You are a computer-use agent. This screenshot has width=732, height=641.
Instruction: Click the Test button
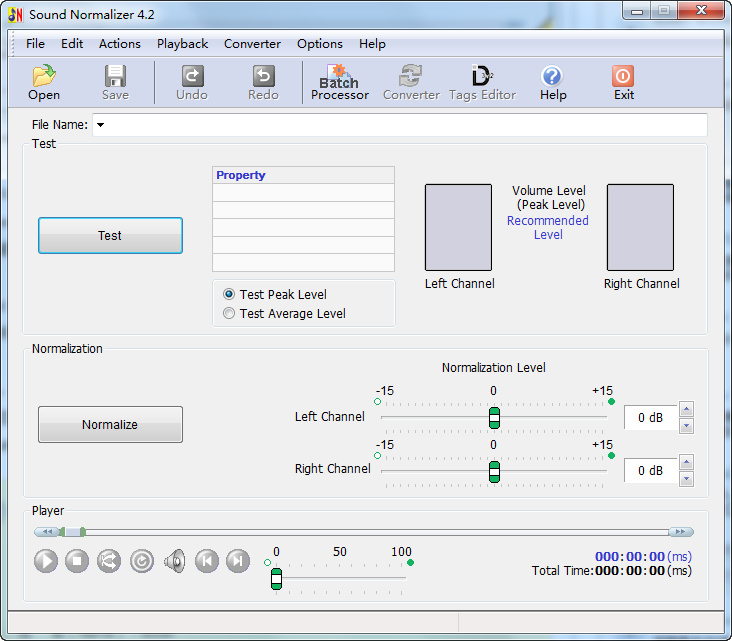[x=110, y=236]
